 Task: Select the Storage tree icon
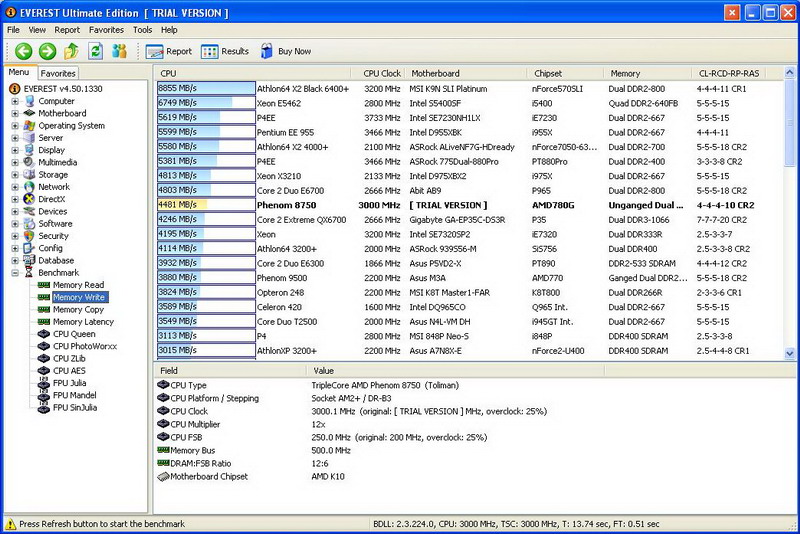[30, 174]
